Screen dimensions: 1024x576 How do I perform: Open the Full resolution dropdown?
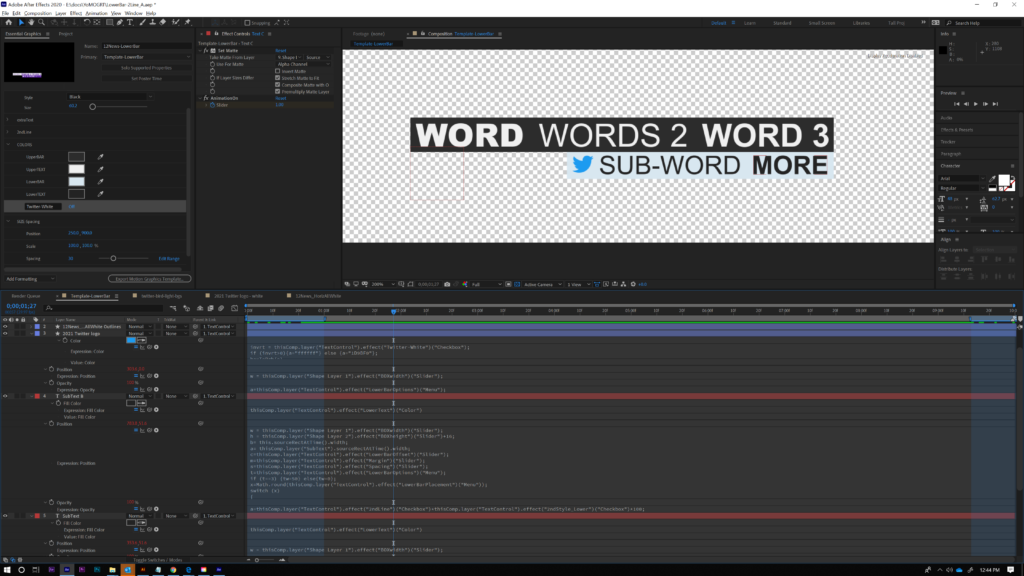(487, 284)
